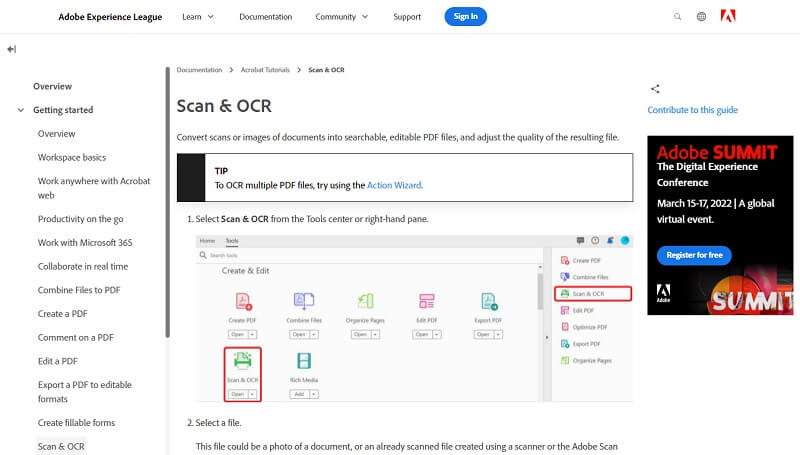The width and height of the screenshot is (800, 455).
Task: Open dropdown arrow beside Create PDF Open button
Action: [x=253, y=335]
